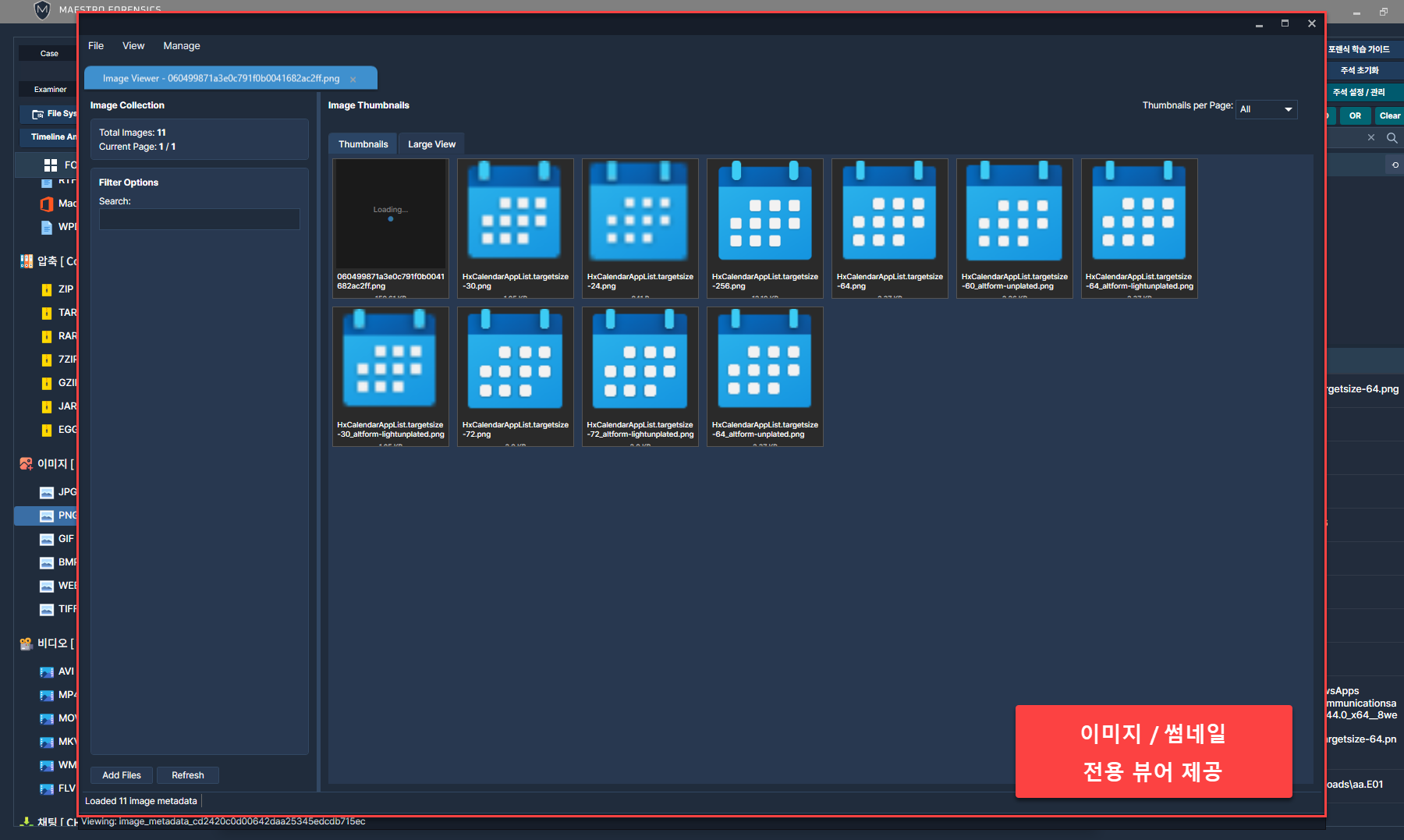The height and width of the screenshot is (840, 1404).
Task: Click the Search filter input field
Action: (199, 219)
